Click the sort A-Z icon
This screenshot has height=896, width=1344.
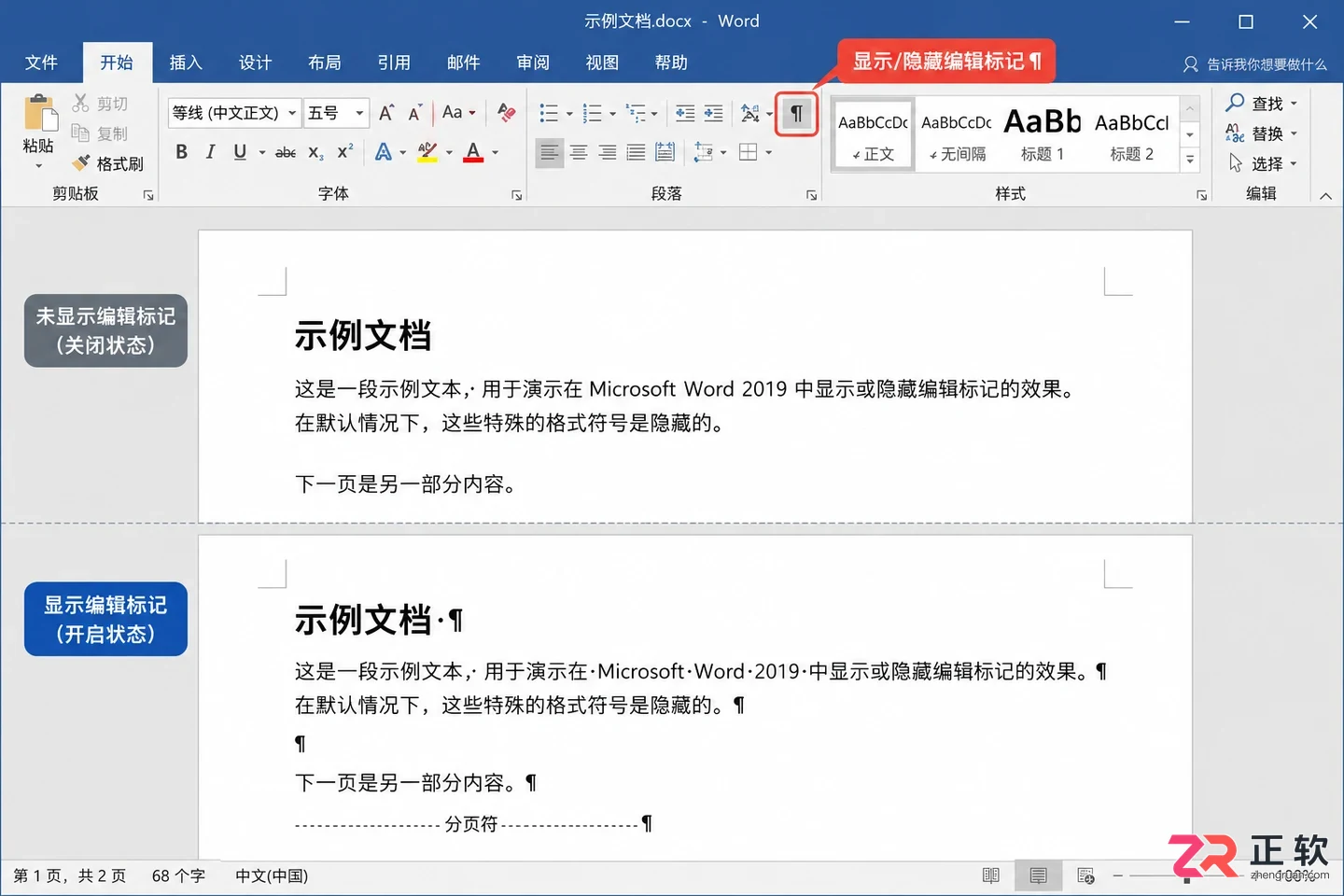tap(749, 113)
